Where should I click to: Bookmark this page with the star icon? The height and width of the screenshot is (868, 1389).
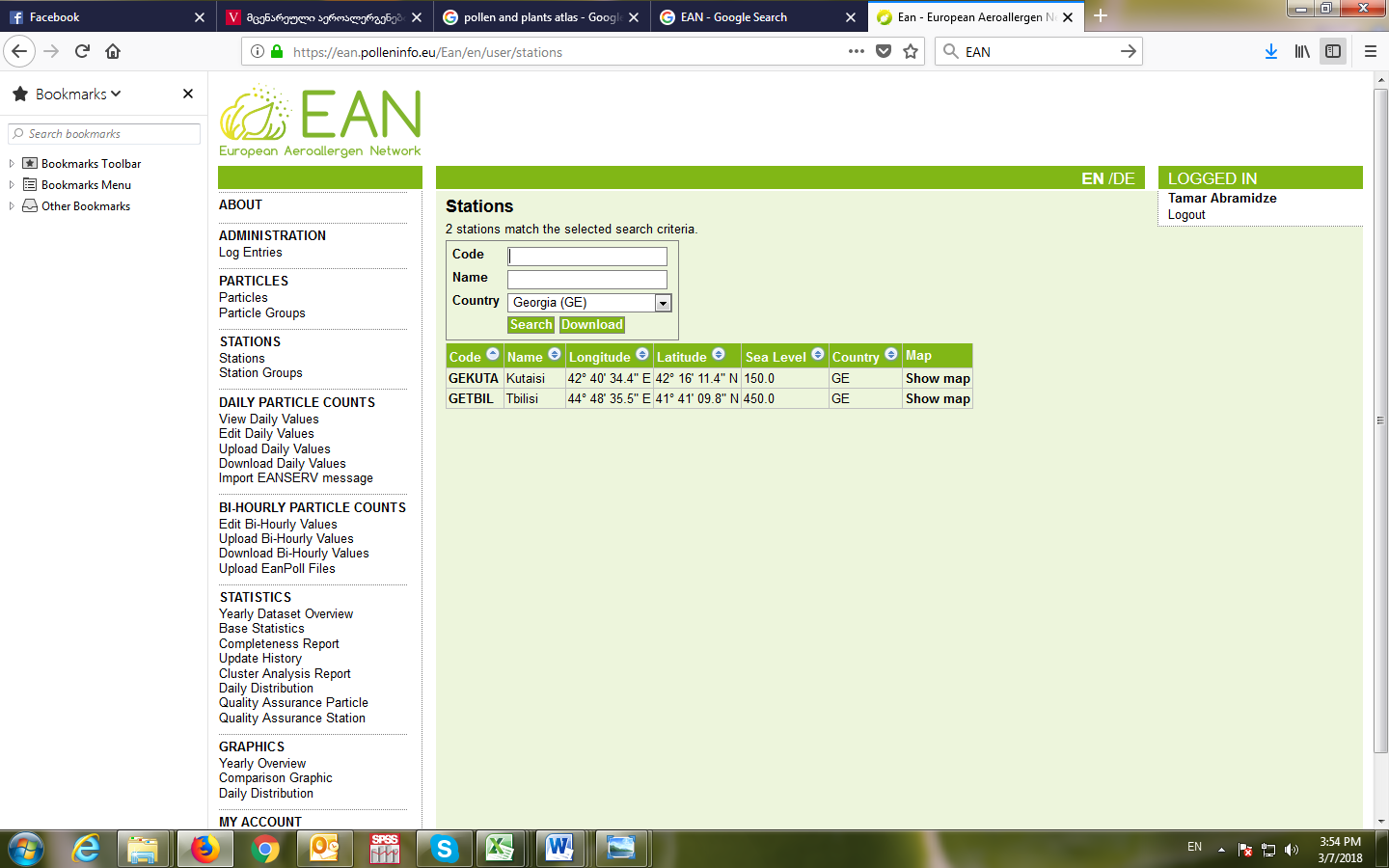(910, 52)
